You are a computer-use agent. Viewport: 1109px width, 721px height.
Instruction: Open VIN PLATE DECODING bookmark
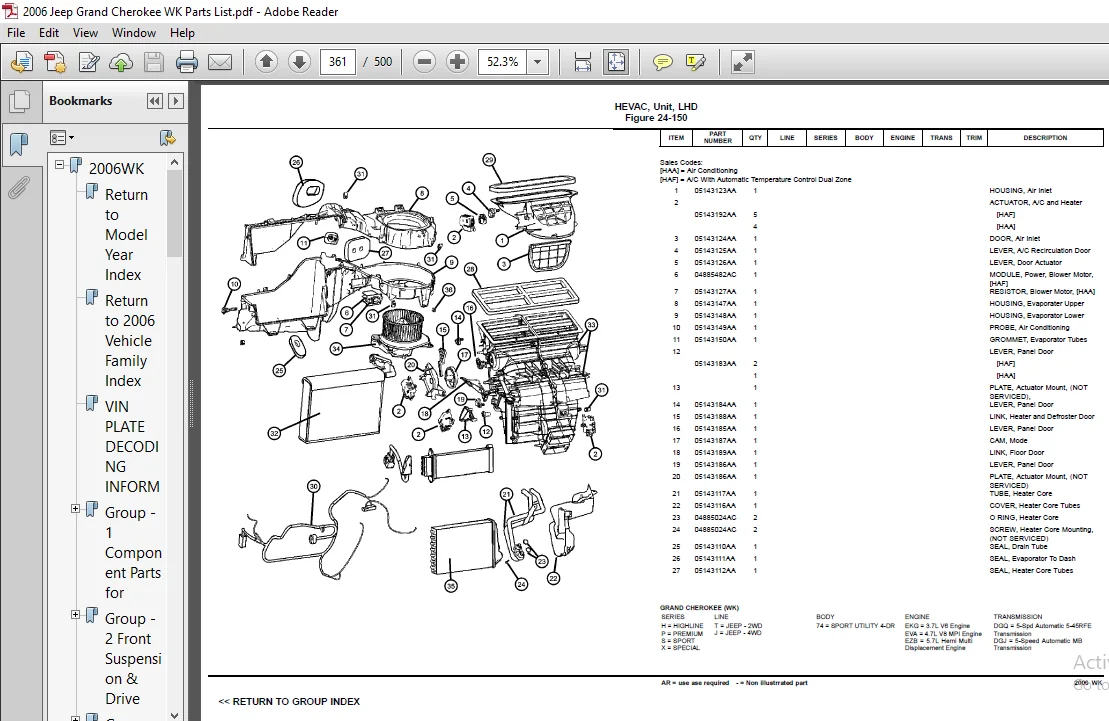click(132, 446)
